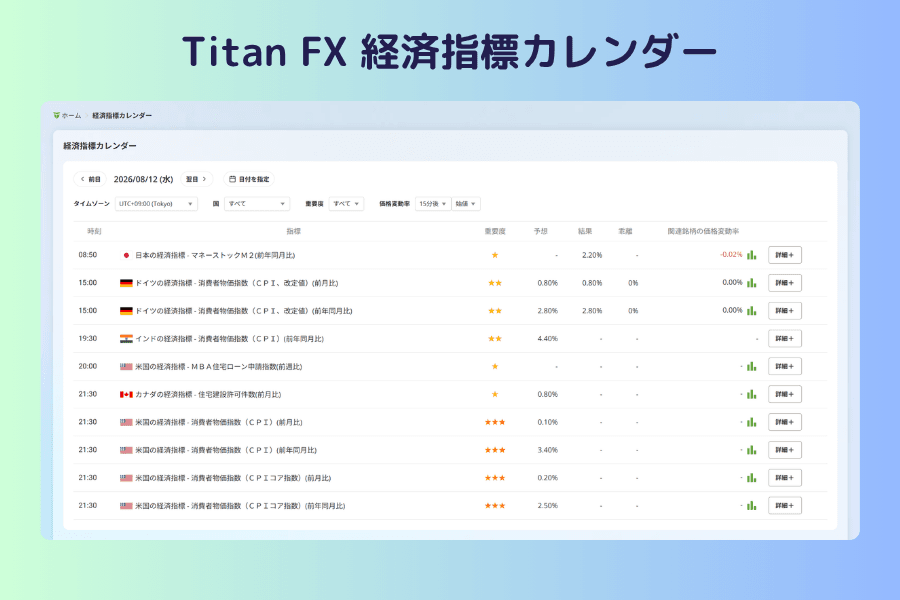
Task: Click US flag icon in MBA住宅ローン row
Action: click(126, 366)
